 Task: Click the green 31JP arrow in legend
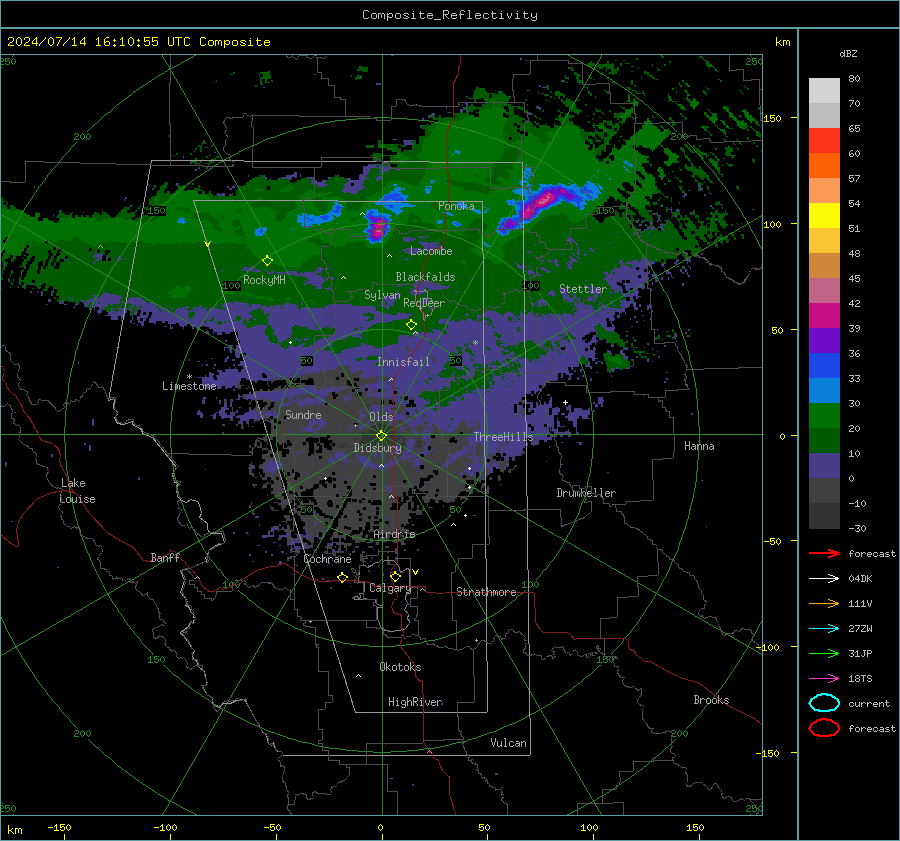click(x=824, y=653)
